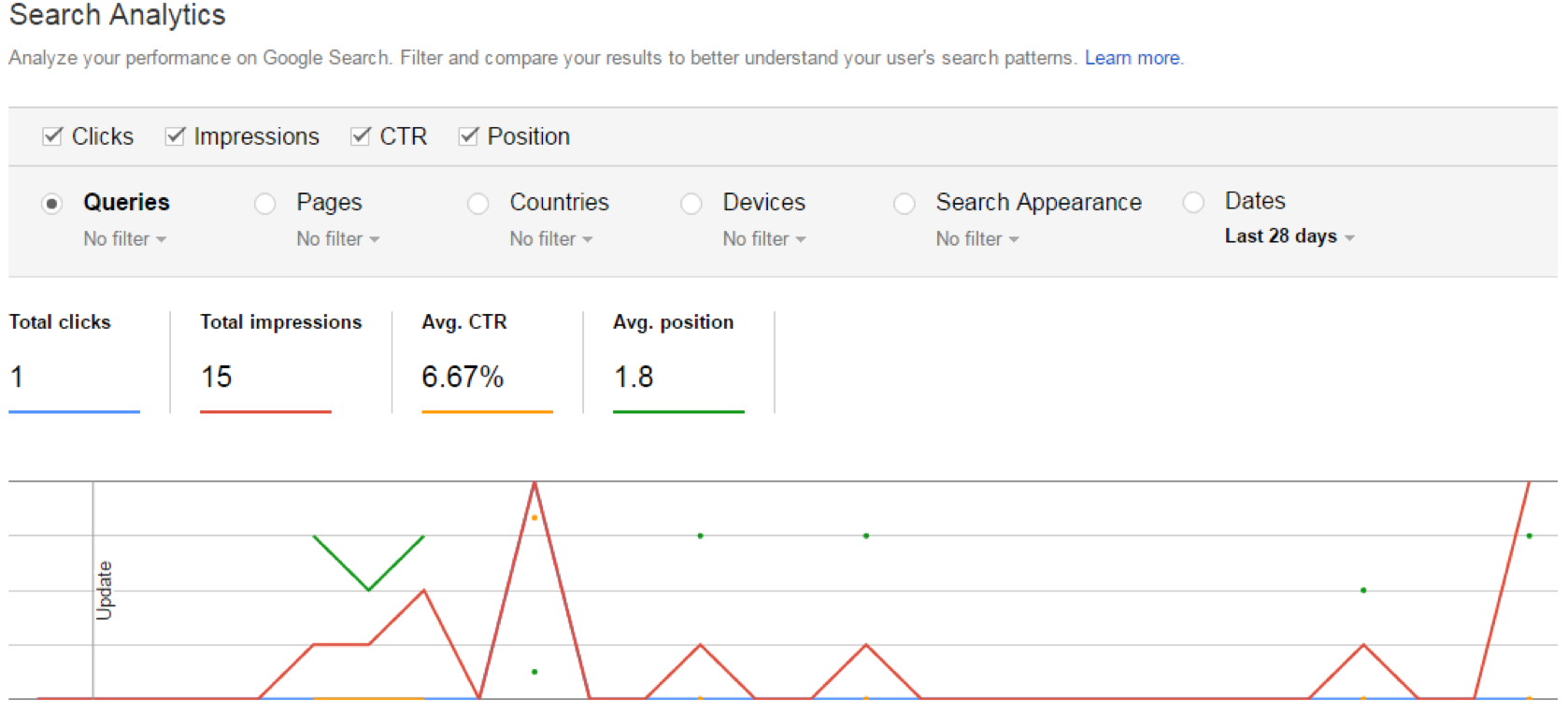
Task: Select the Pages radio button
Action: tap(265, 203)
